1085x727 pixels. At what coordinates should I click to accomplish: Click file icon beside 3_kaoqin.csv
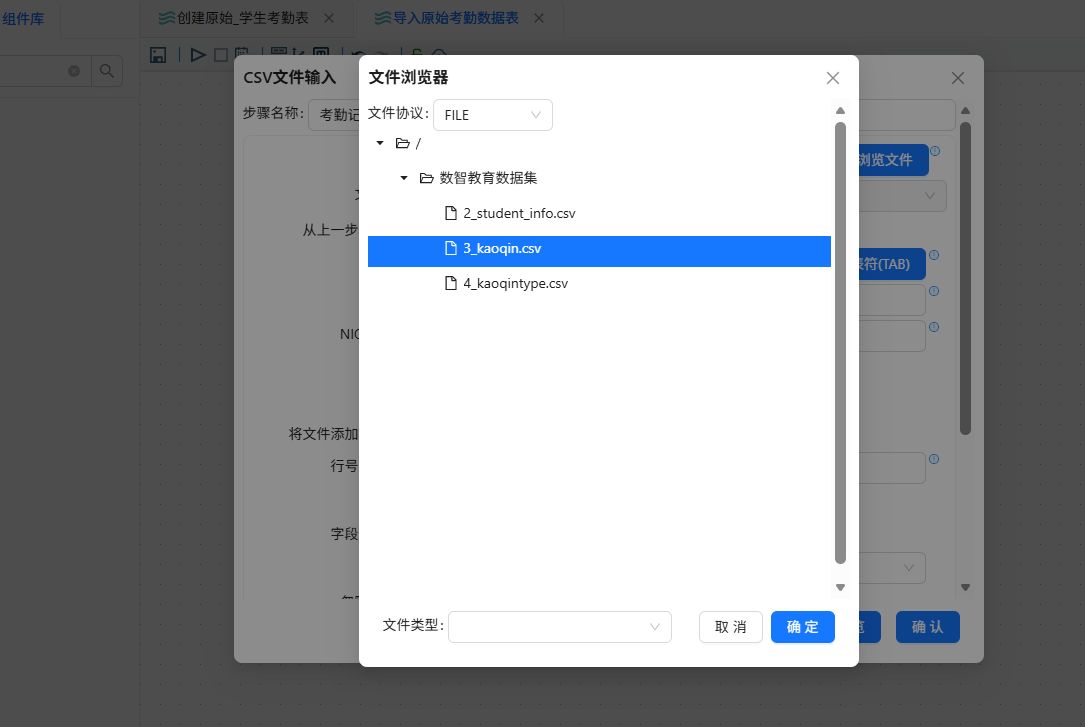tap(450, 248)
